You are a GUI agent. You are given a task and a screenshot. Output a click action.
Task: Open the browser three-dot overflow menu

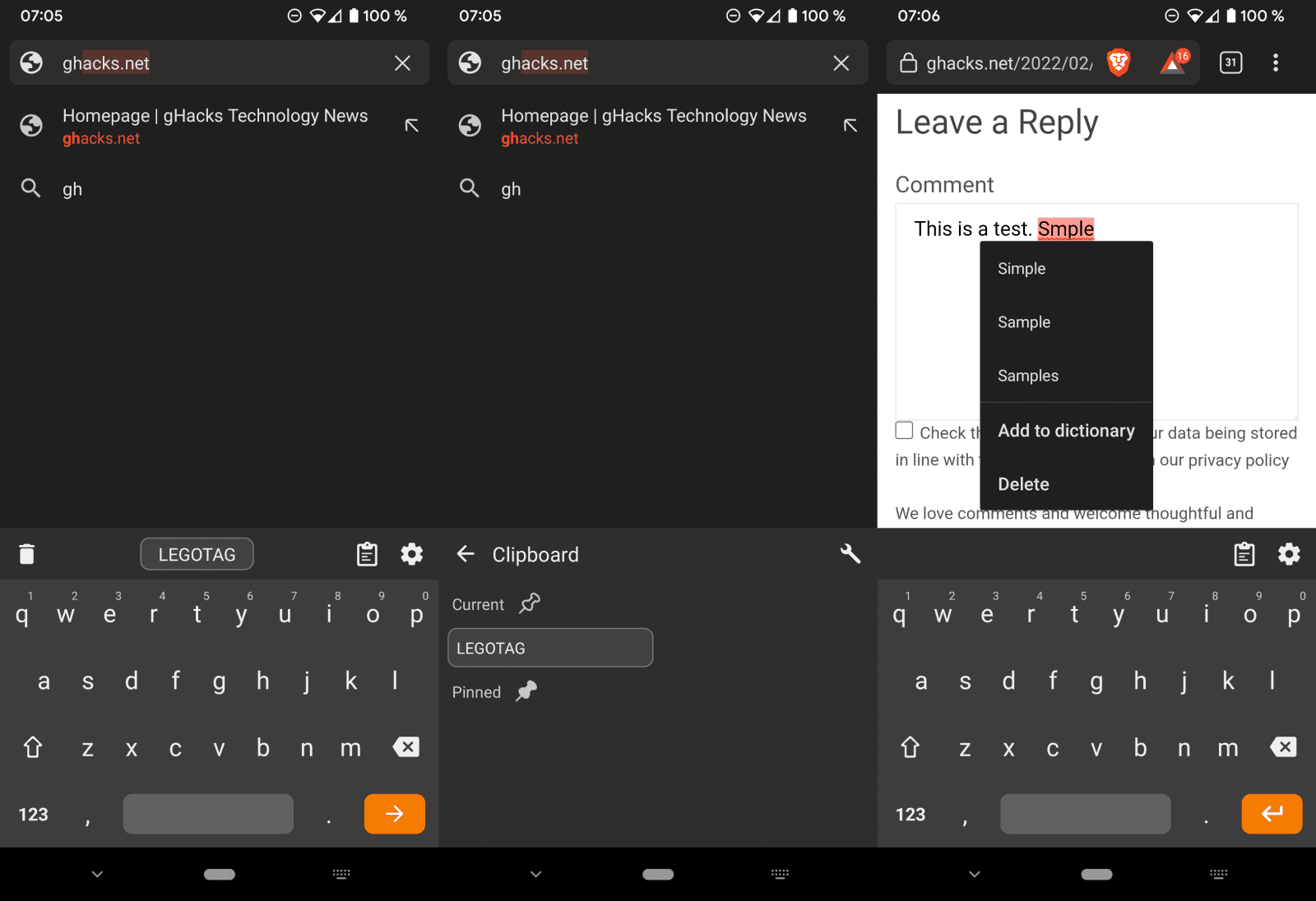point(1275,62)
